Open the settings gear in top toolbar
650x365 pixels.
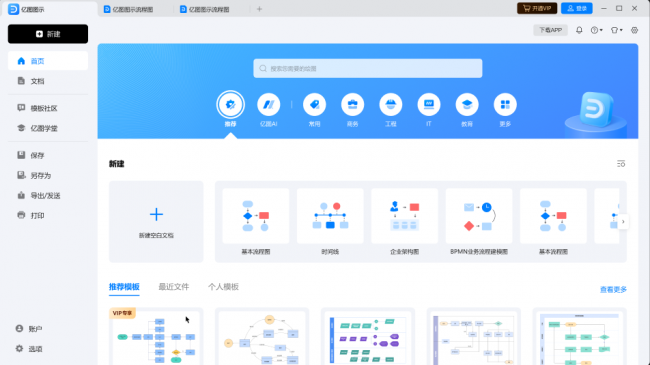pos(634,30)
